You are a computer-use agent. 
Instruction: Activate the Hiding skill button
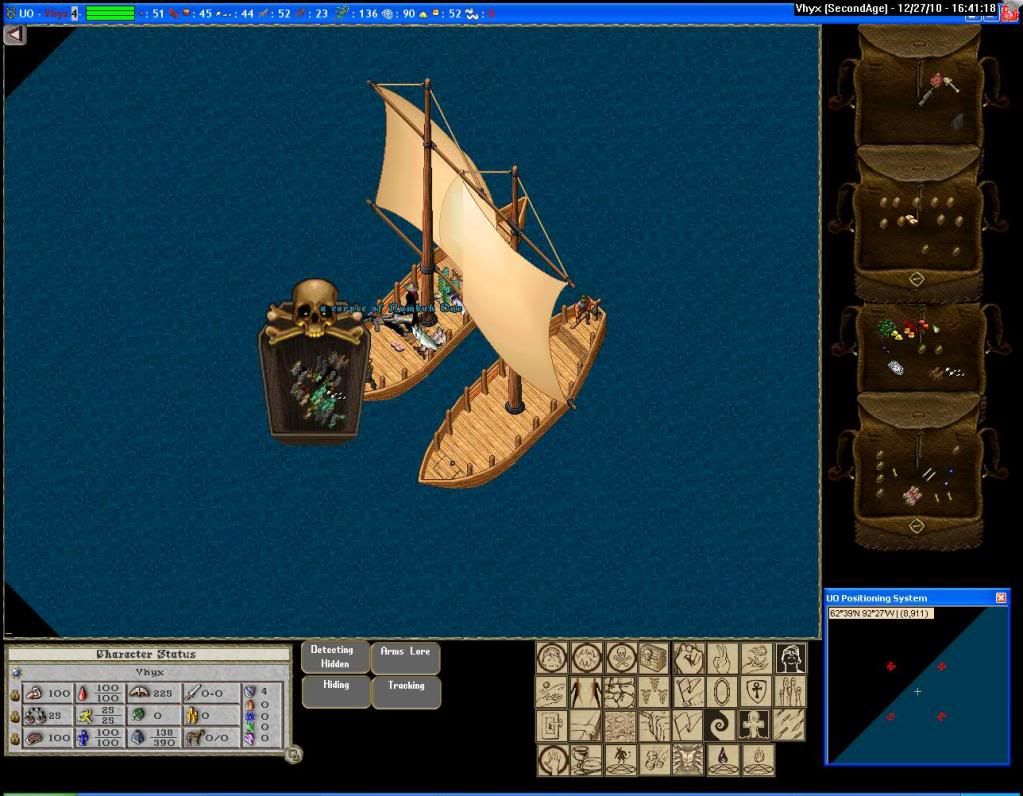[x=336, y=692]
